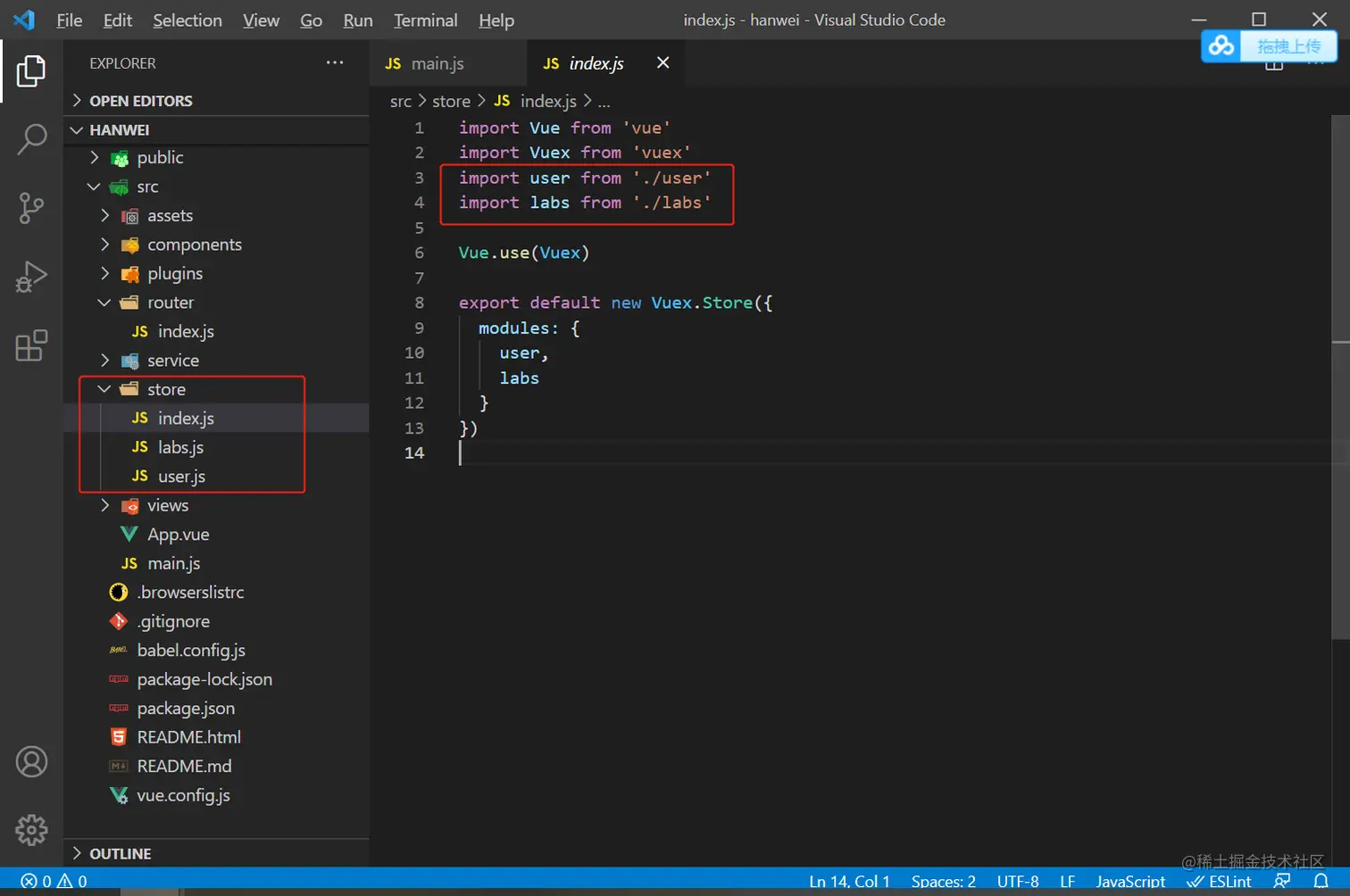Change indentation via Spaces: 2
The width and height of the screenshot is (1350, 896).
(943, 882)
